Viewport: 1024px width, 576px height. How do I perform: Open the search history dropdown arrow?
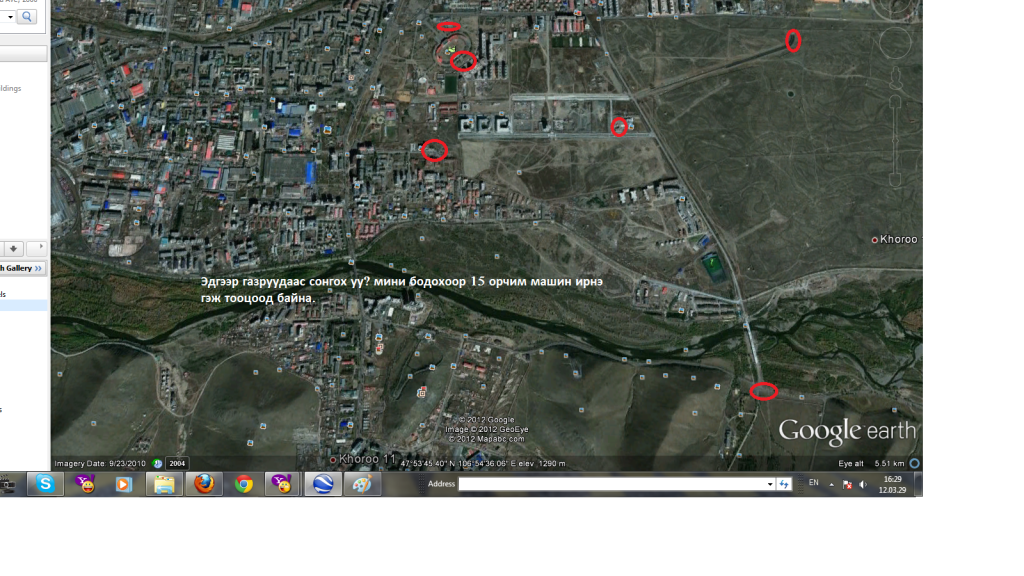tap(9, 17)
